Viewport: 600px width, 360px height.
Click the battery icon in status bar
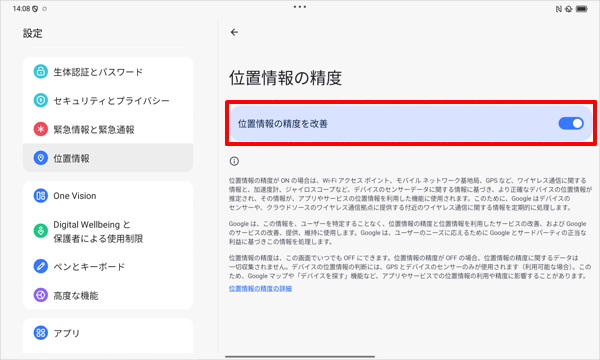(x=582, y=9)
